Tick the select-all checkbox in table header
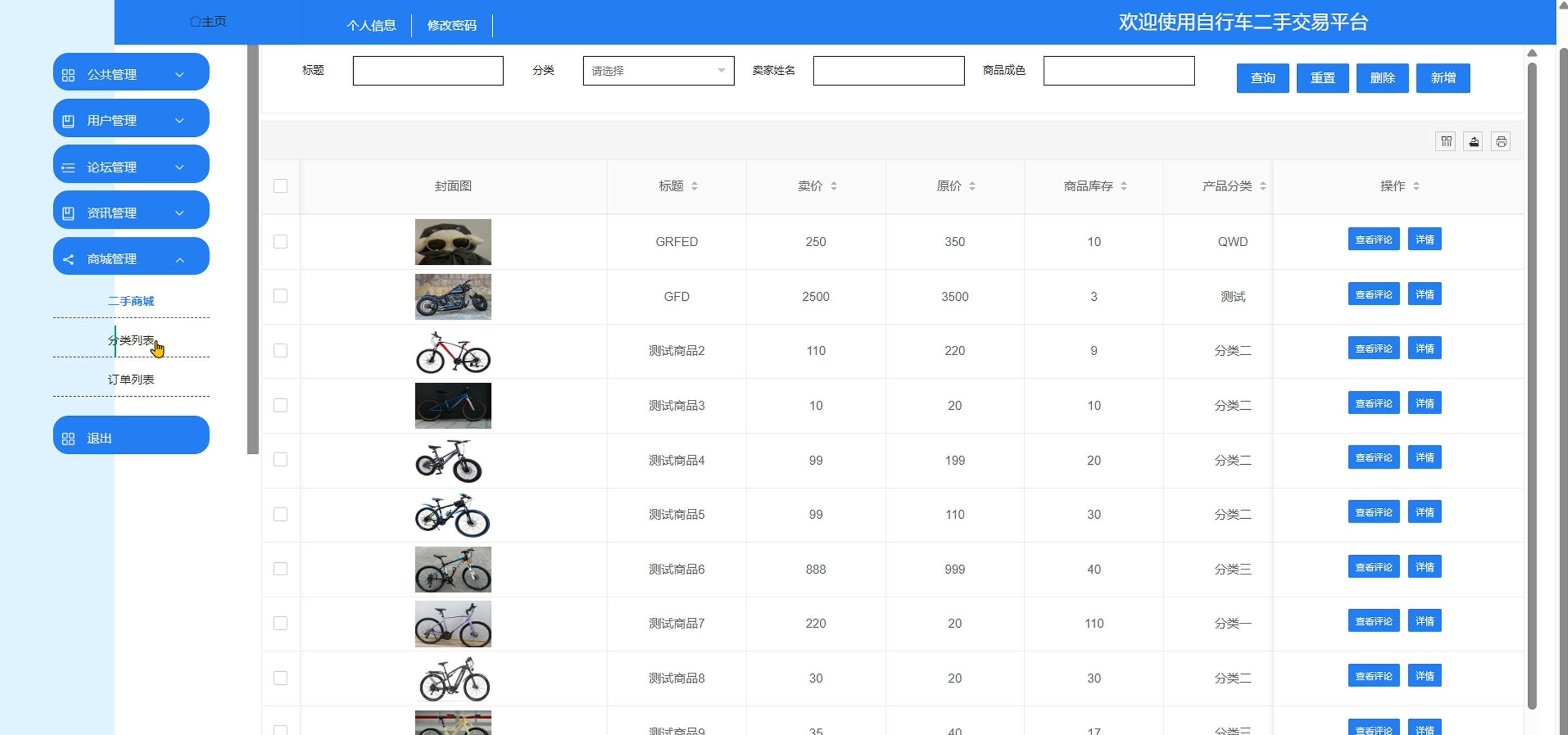Viewport: 1568px width, 735px height. tap(280, 186)
